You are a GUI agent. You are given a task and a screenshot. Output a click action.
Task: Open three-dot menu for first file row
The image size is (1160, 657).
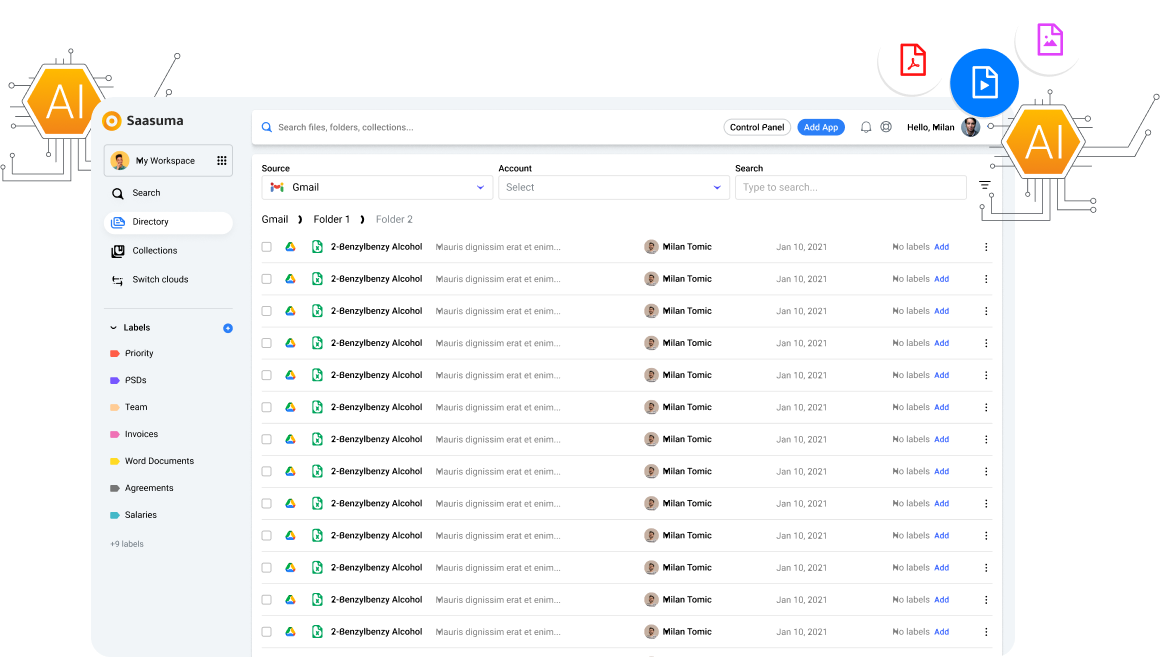point(986,247)
